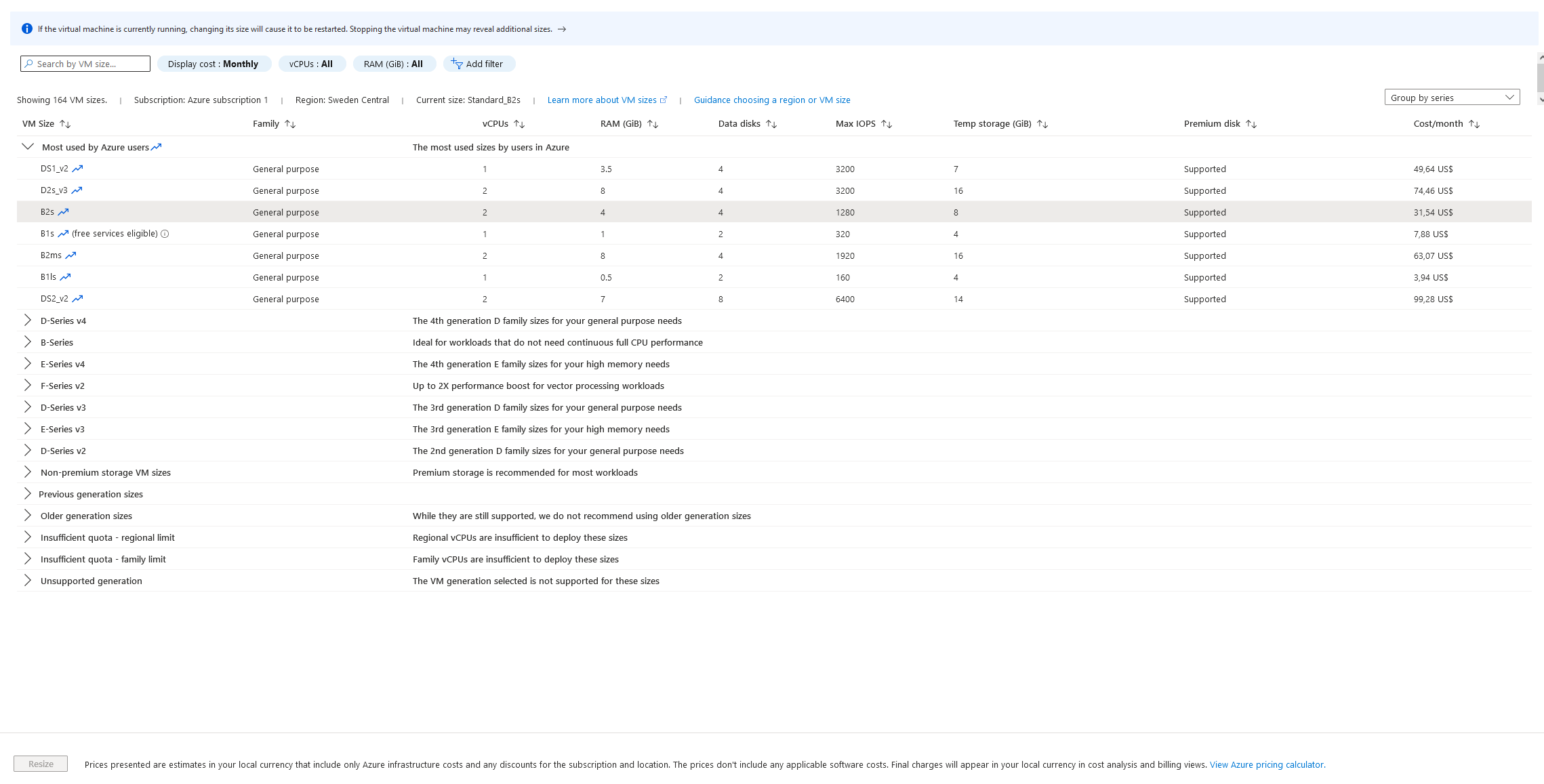Viewport: 1544px width, 784px height.
Task: Click the RAM (GiB) sort arrows
Action: pos(653,124)
